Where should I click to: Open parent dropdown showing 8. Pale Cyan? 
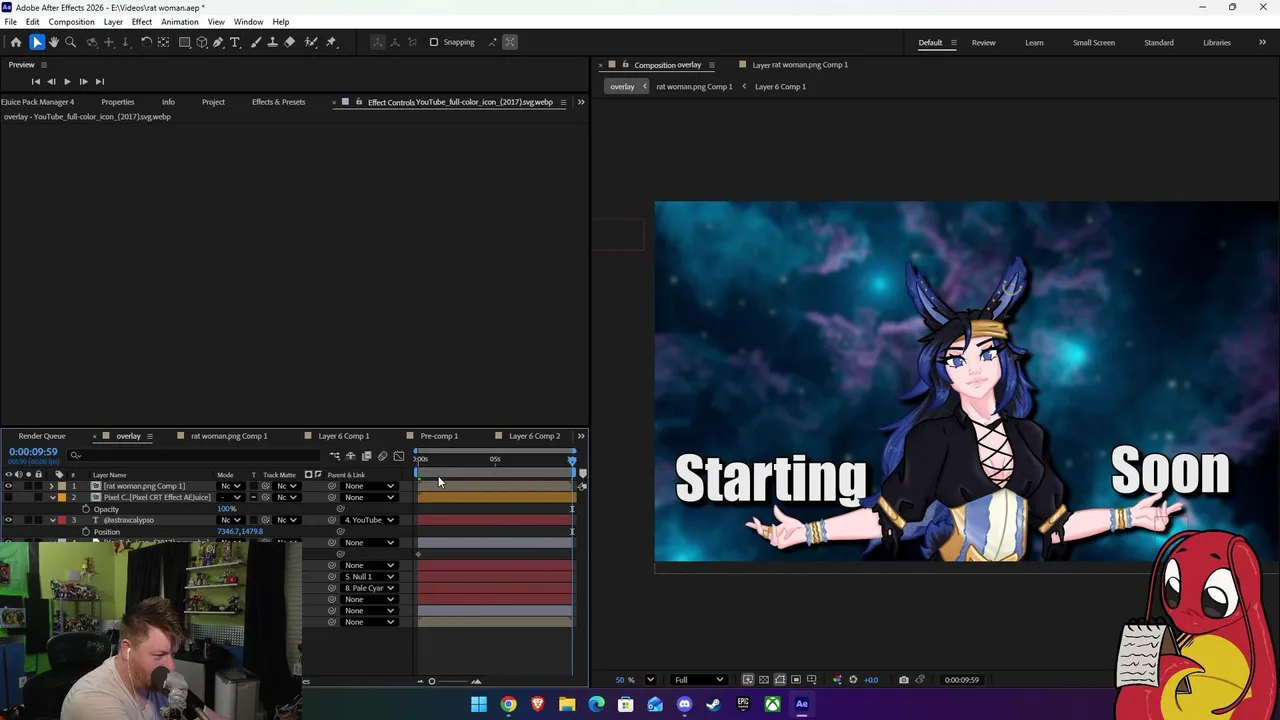(369, 588)
